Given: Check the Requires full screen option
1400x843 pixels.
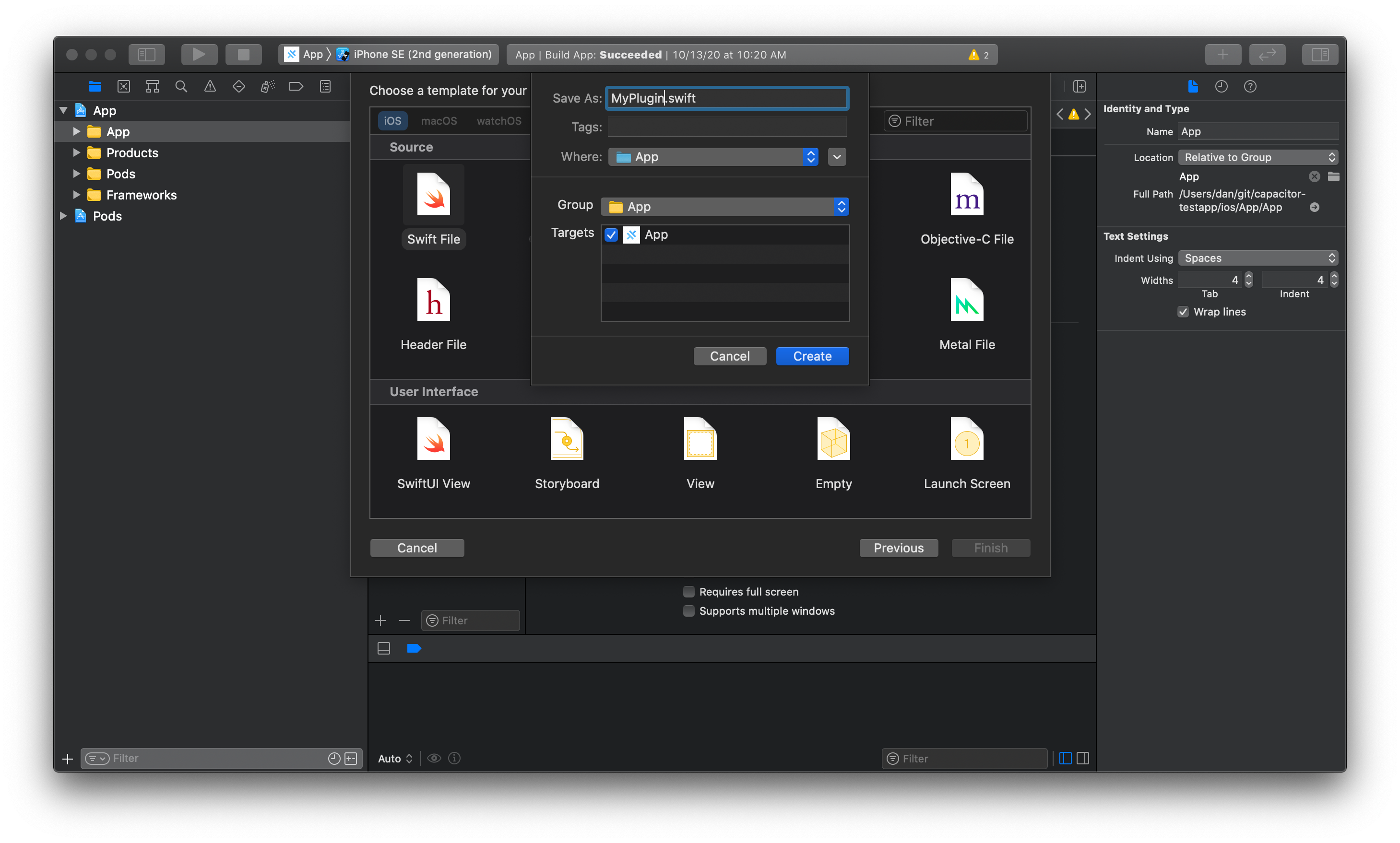Looking at the screenshot, I should click(x=689, y=591).
